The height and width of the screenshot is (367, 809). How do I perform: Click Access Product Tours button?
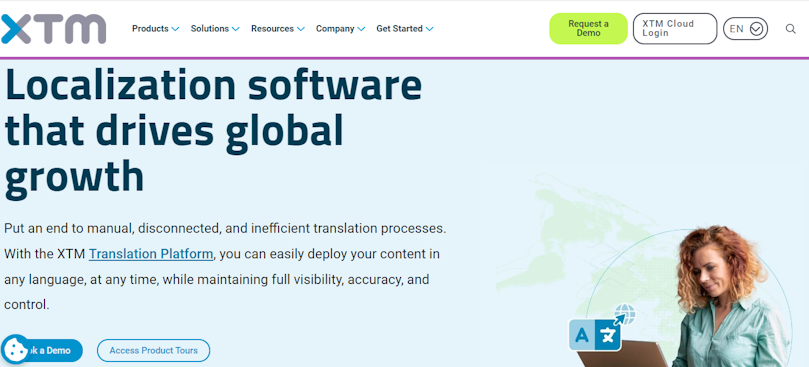click(x=153, y=350)
